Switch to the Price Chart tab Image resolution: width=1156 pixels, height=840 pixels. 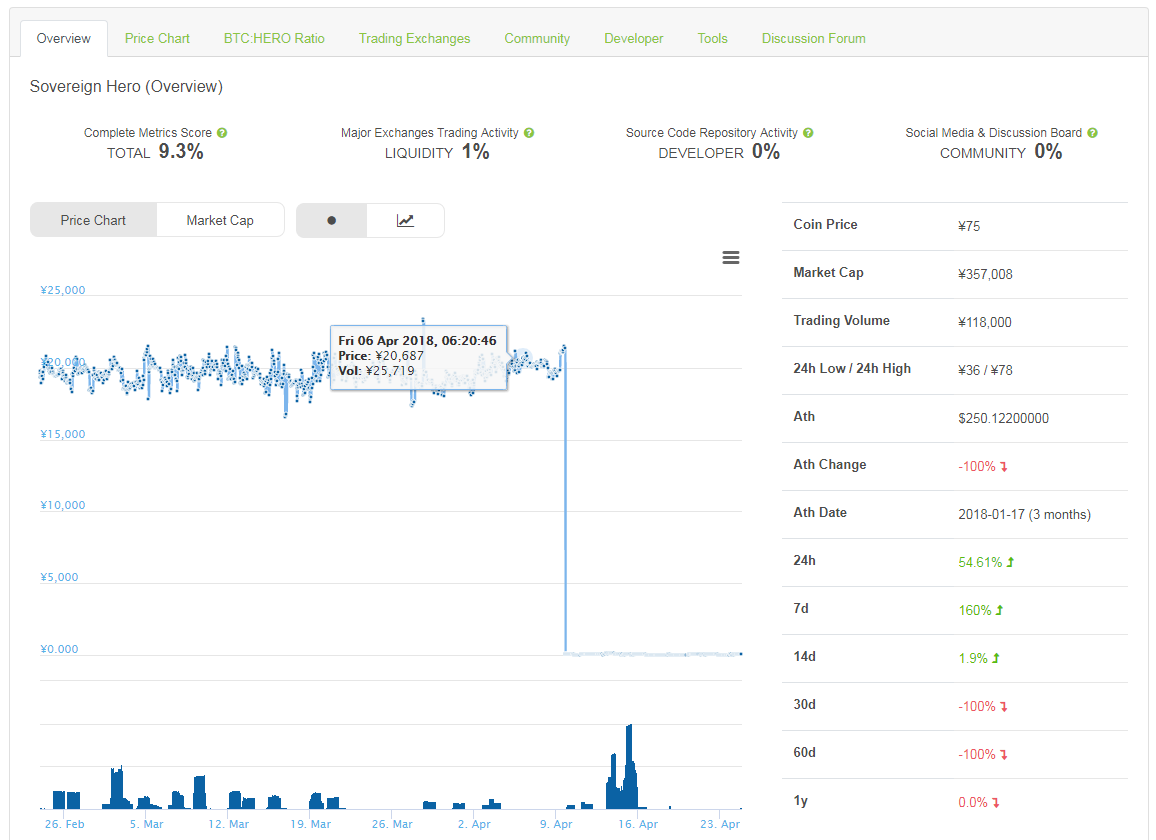(x=157, y=38)
